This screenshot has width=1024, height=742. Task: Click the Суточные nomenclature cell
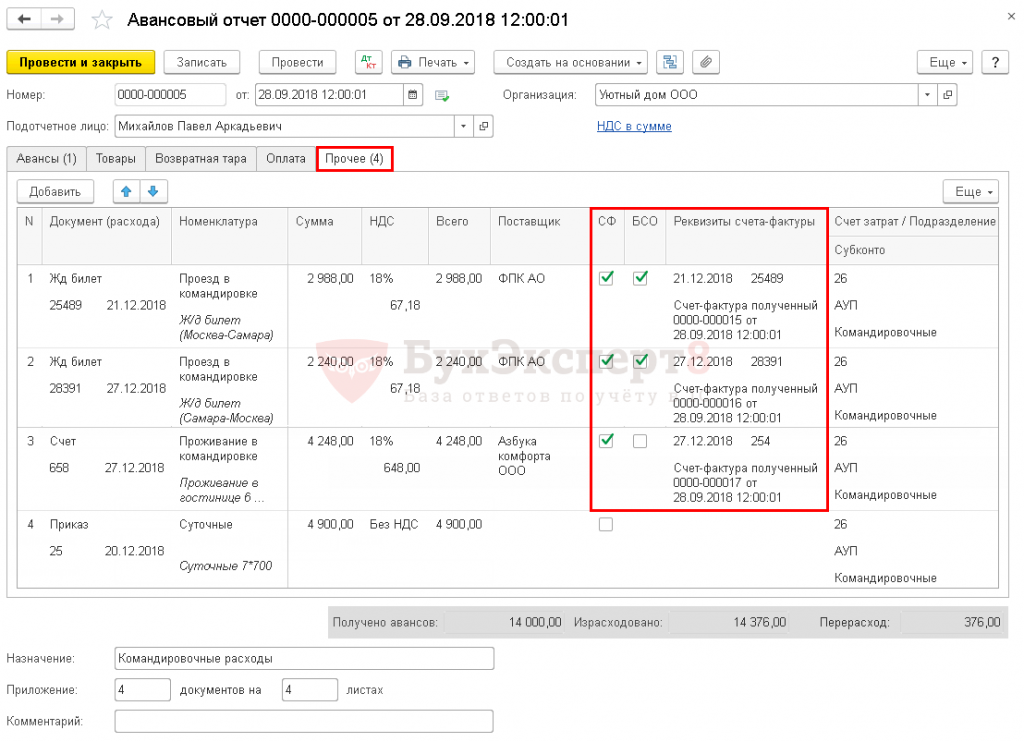point(206,524)
